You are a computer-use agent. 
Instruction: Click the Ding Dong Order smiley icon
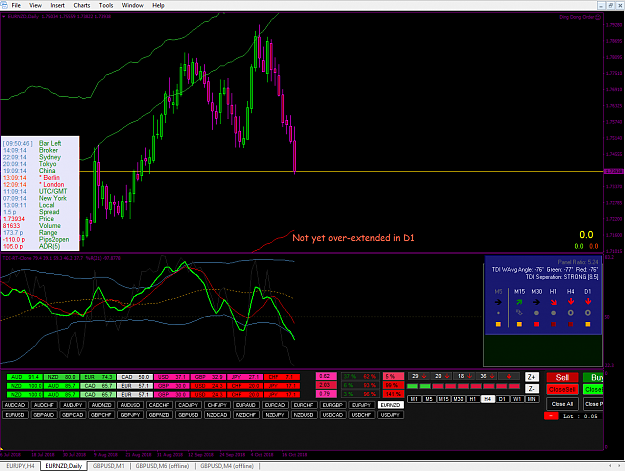(x=598, y=17)
